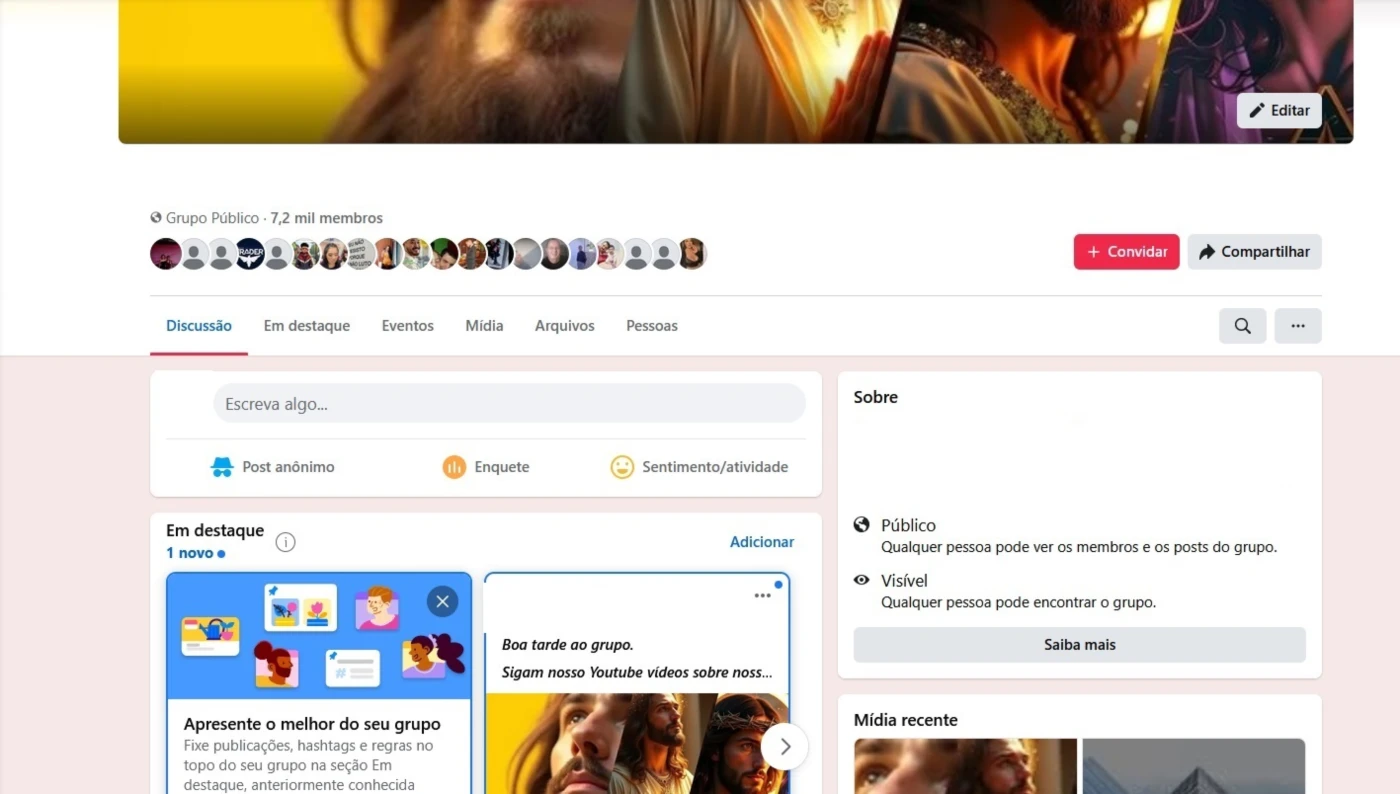Image resolution: width=1400 pixels, height=794 pixels.
Task: Click the Sobre heading
Action: [876, 397]
